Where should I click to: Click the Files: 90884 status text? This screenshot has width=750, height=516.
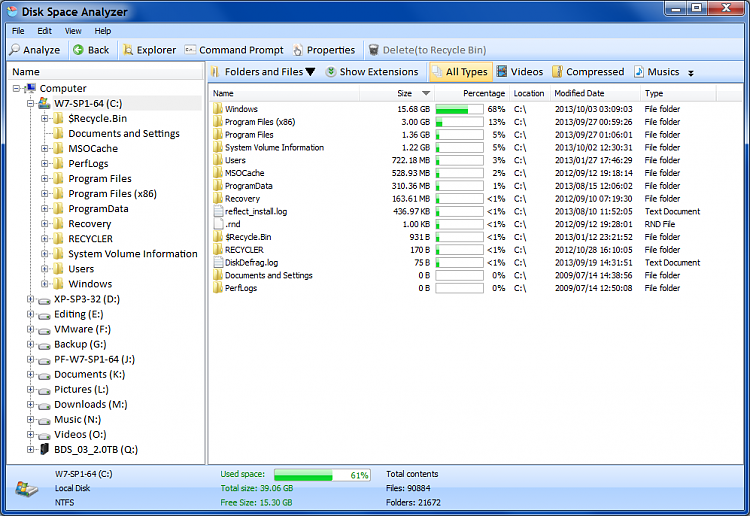coord(408,488)
